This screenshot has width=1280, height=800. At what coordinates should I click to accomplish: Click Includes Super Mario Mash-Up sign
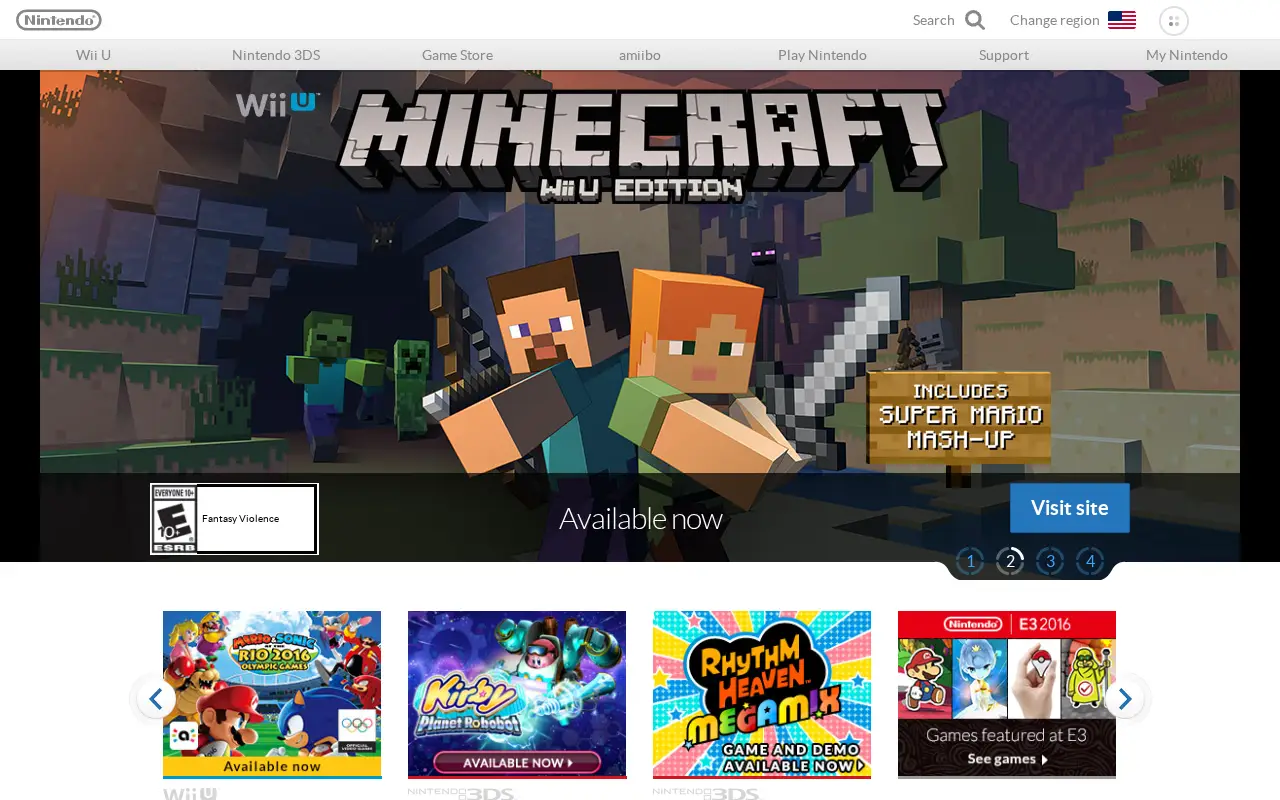click(x=960, y=417)
